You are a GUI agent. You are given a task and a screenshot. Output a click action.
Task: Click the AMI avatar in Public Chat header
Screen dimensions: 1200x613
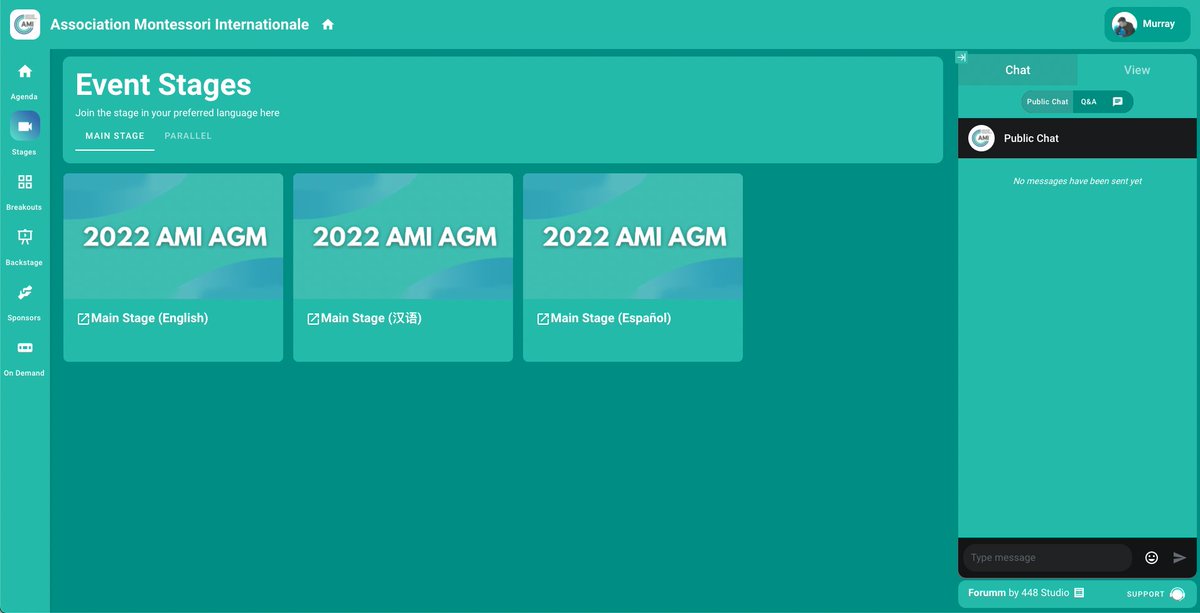[x=982, y=138]
